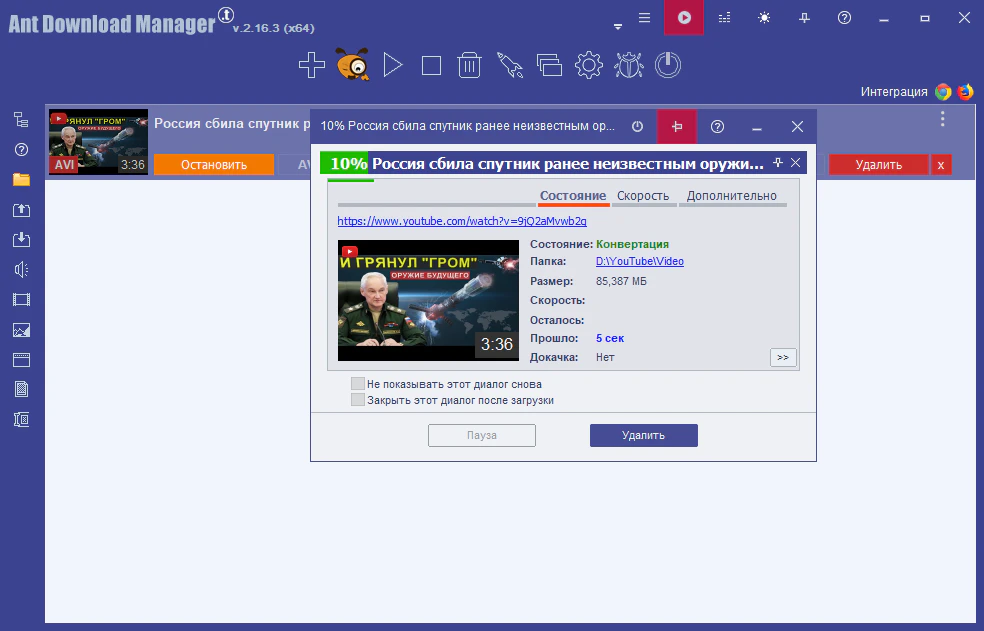This screenshot has height=631, width=984.
Task: Click the plus icon to add download
Action: (x=312, y=66)
